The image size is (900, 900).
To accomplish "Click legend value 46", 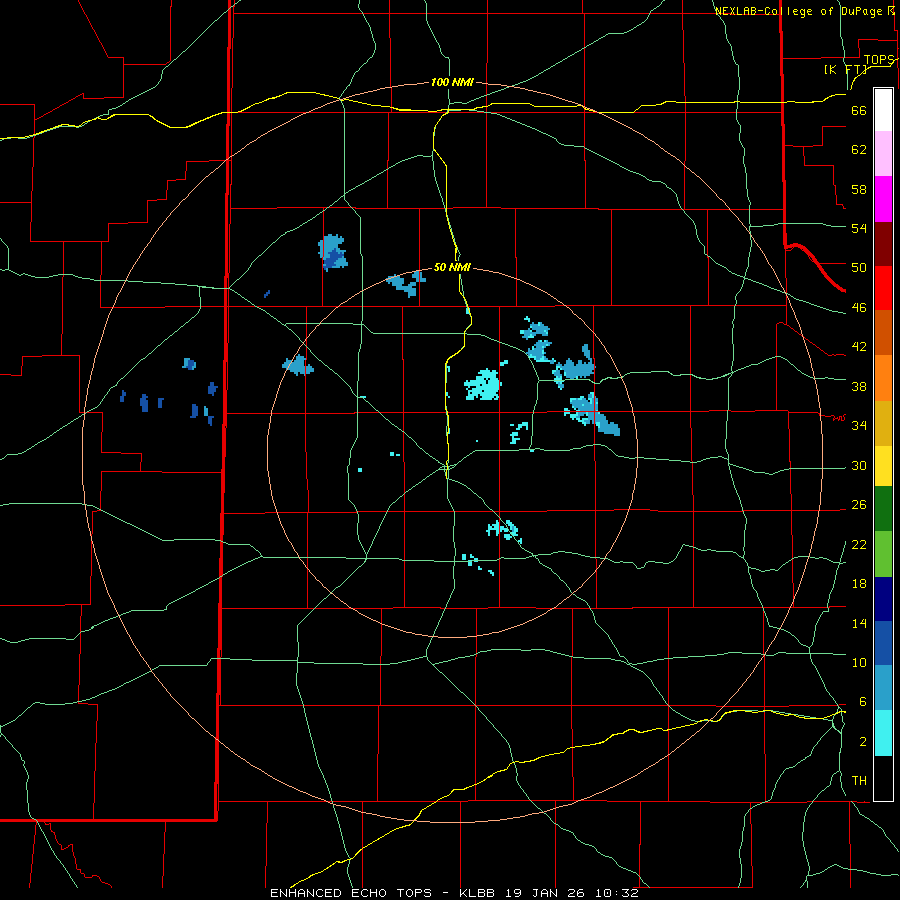I will click(859, 307).
